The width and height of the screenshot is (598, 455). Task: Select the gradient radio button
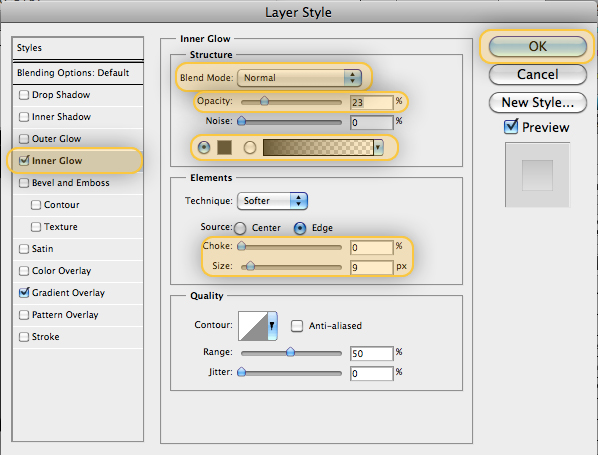(250, 147)
